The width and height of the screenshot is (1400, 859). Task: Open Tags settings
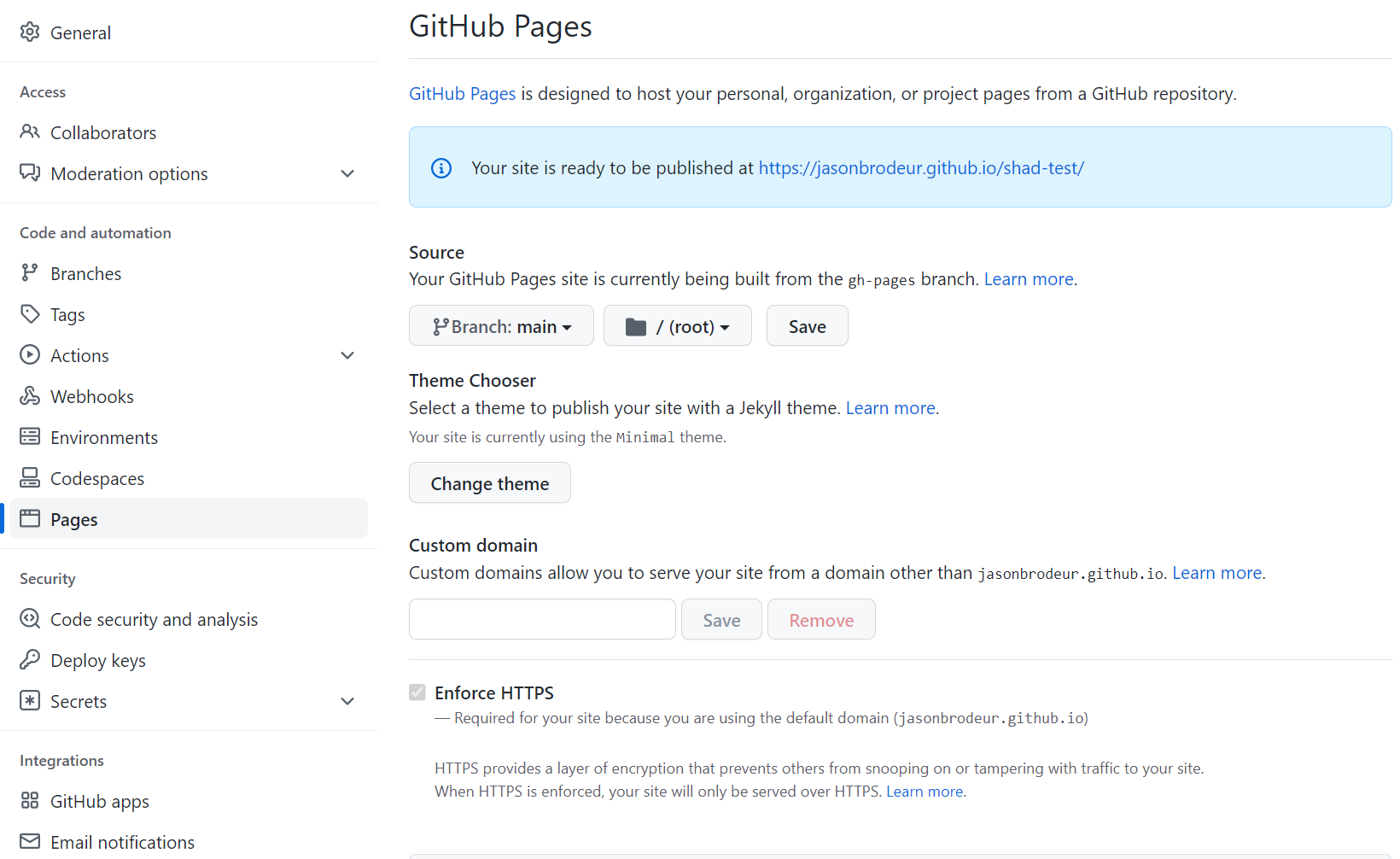click(x=189, y=314)
